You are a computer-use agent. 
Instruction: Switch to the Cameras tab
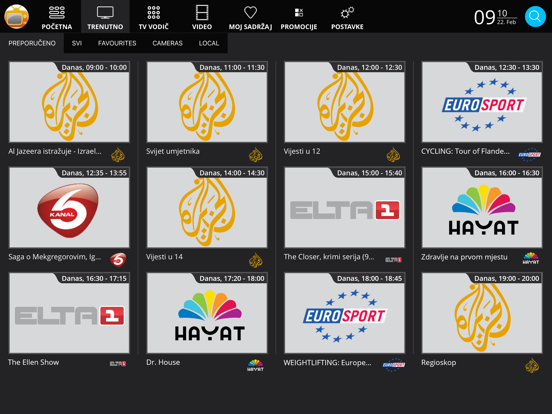[x=167, y=43]
